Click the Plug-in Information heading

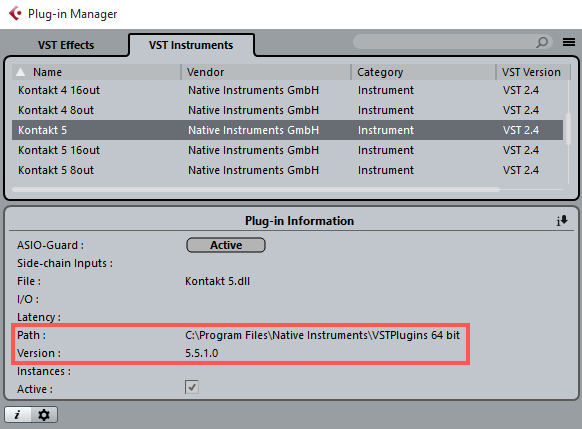[299, 221]
